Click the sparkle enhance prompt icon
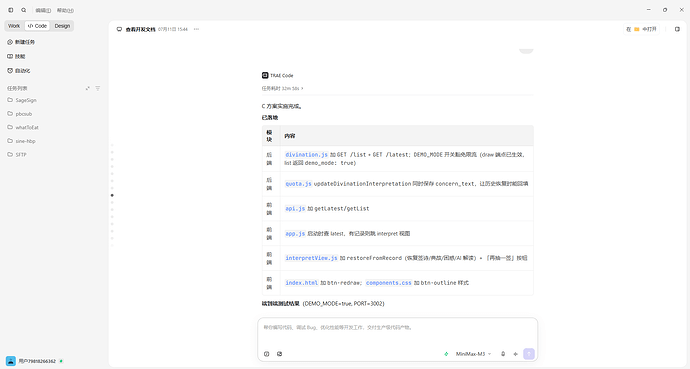This screenshot has height=369, width=690. [516, 354]
